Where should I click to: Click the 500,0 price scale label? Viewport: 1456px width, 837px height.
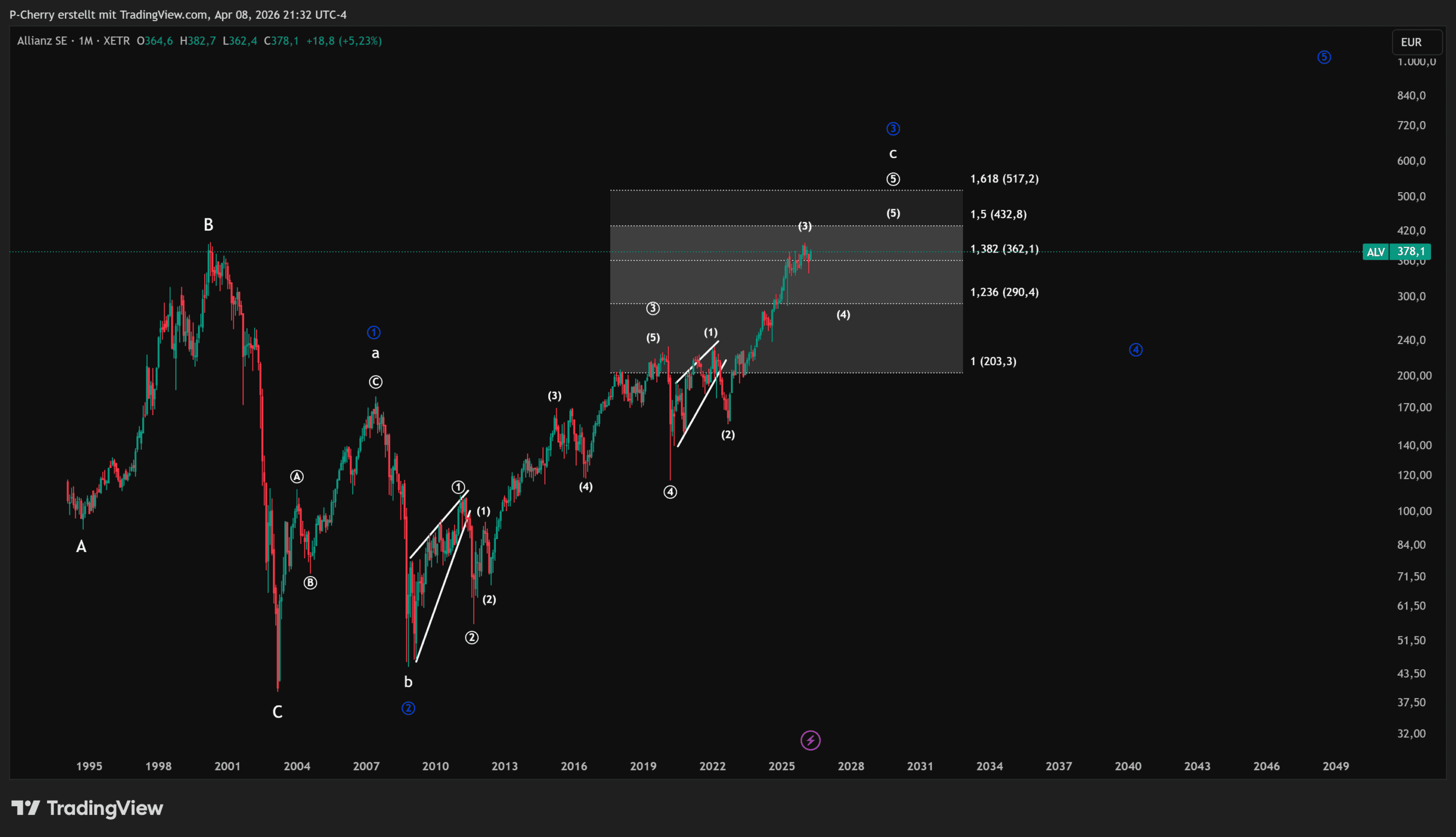(x=1411, y=197)
